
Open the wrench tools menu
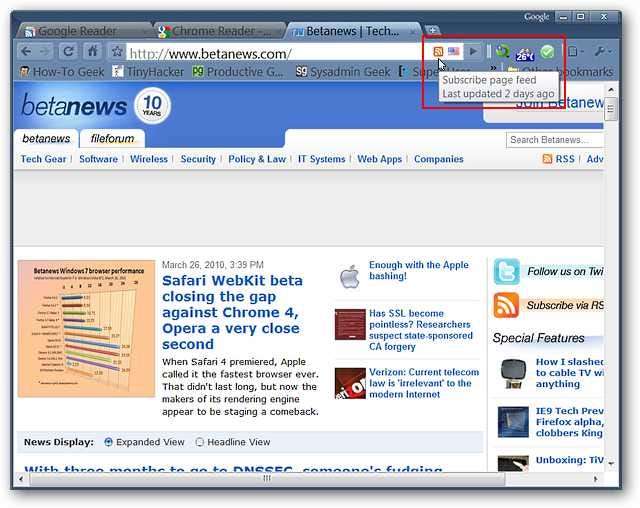[602, 51]
